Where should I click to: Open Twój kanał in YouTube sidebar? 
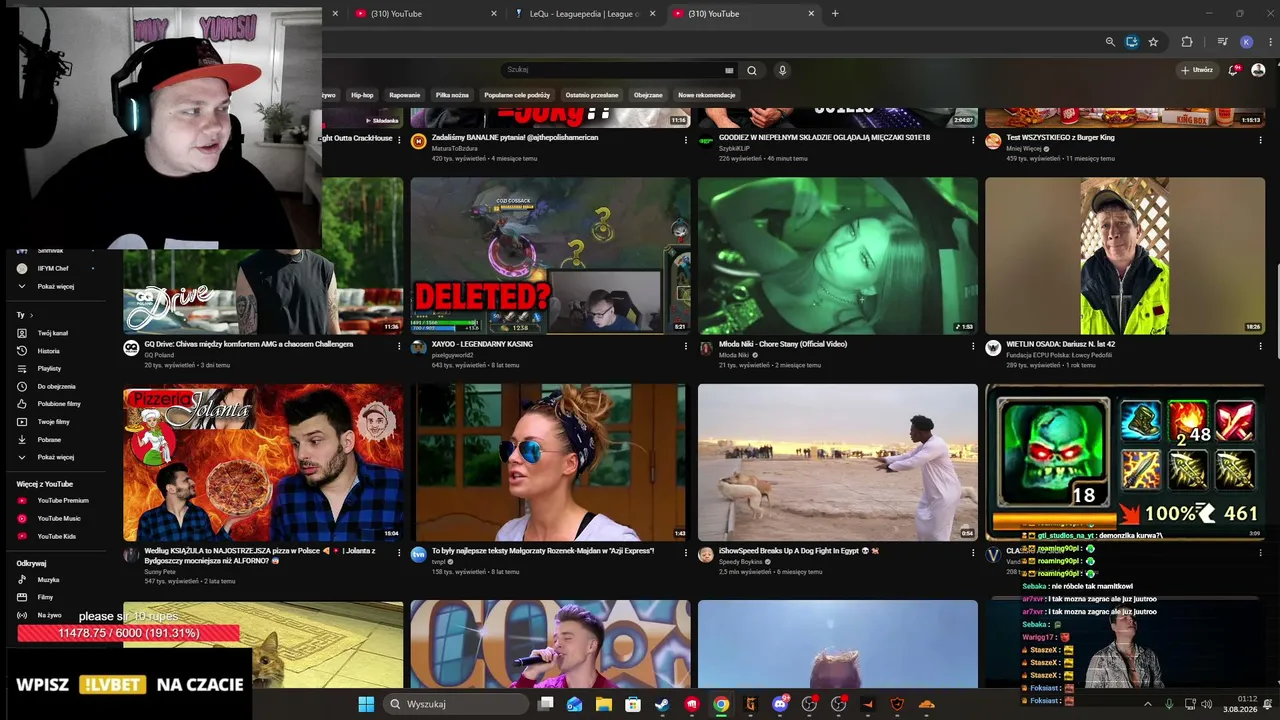[x=55, y=333]
